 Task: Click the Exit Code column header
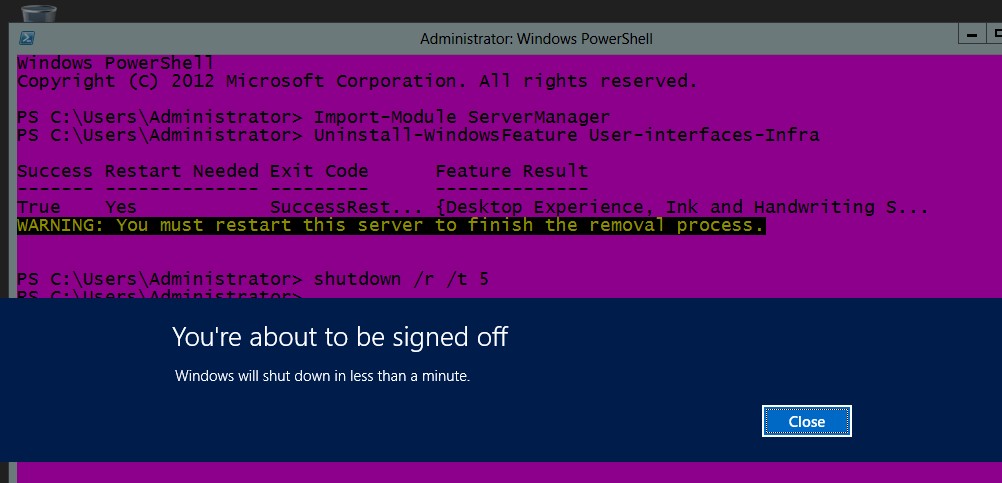(x=319, y=171)
